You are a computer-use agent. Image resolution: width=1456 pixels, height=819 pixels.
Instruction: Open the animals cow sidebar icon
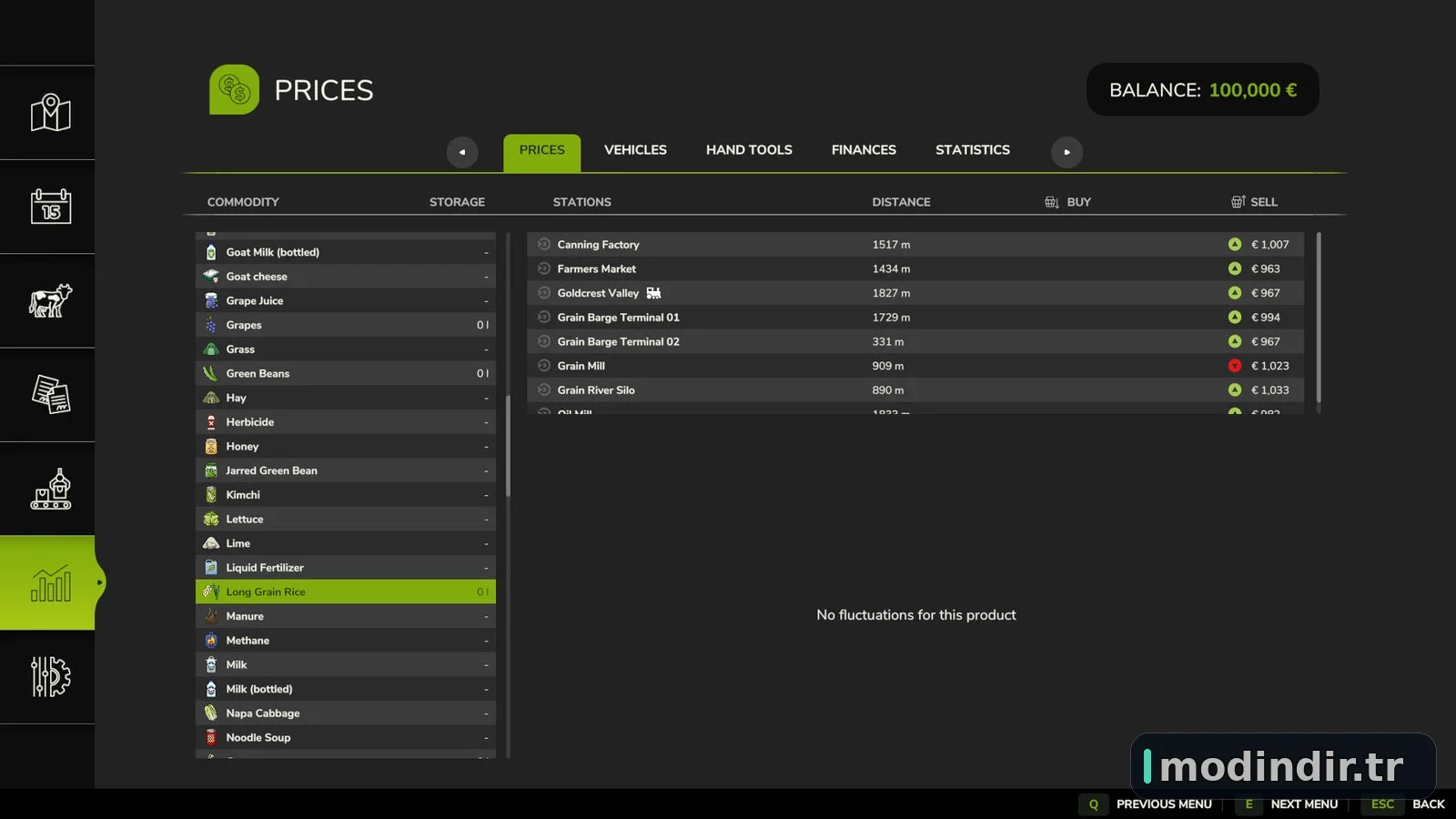click(50, 300)
